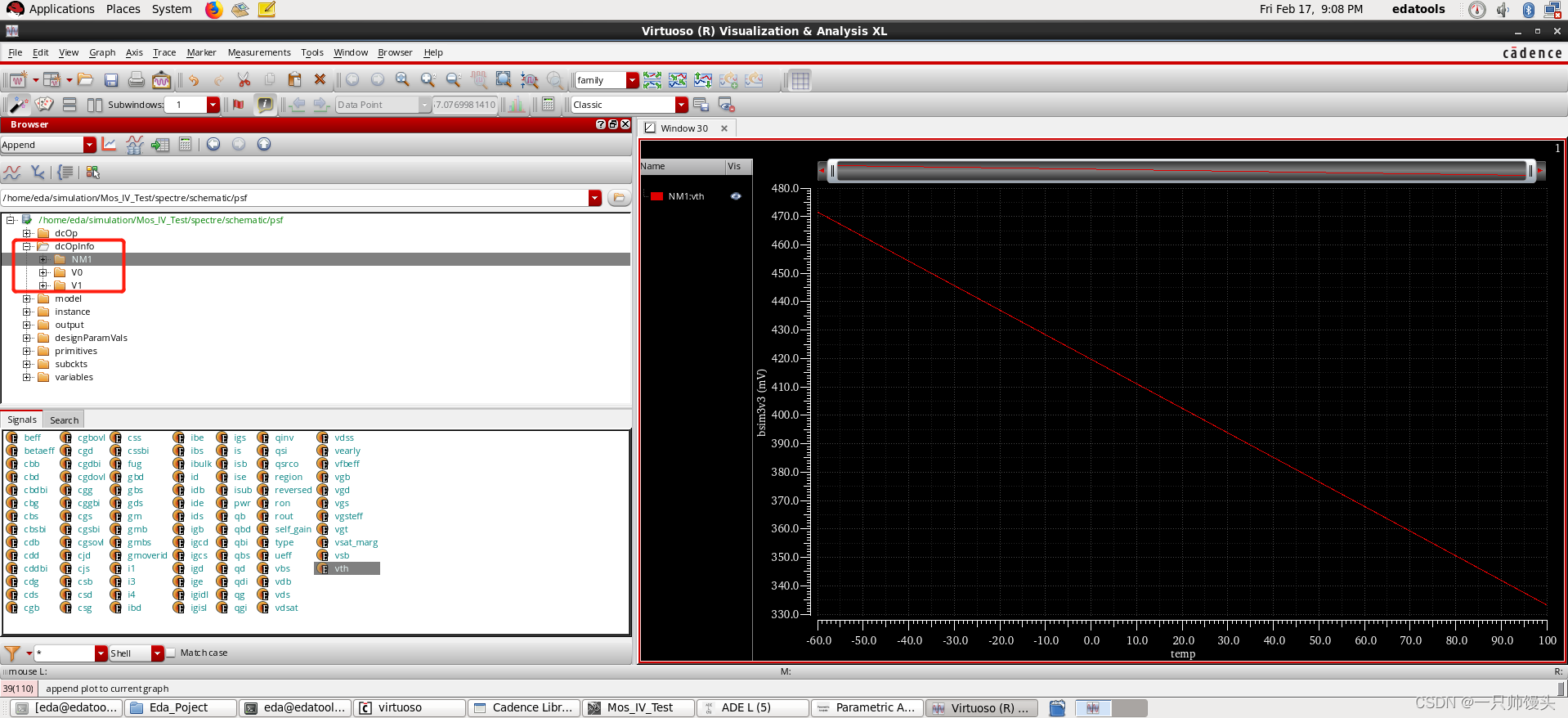Collapse the dcOpInfo tree node

27,246
